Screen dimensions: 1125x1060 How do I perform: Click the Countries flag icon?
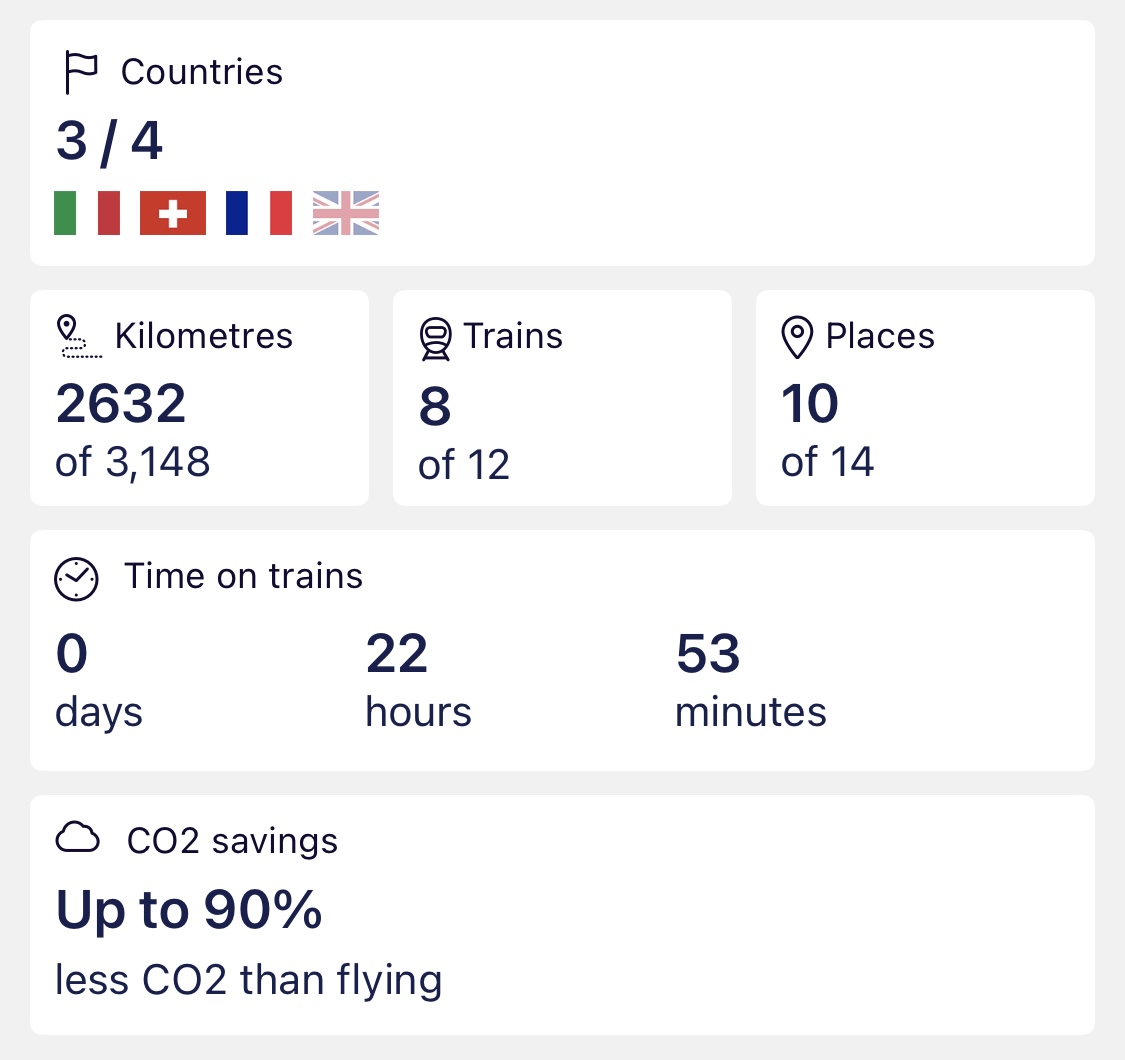coord(80,72)
